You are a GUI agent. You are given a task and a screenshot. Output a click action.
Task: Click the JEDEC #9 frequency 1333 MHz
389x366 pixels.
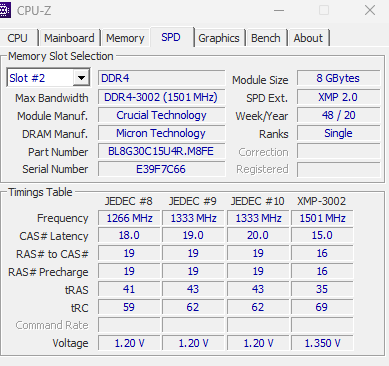pos(193,218)
